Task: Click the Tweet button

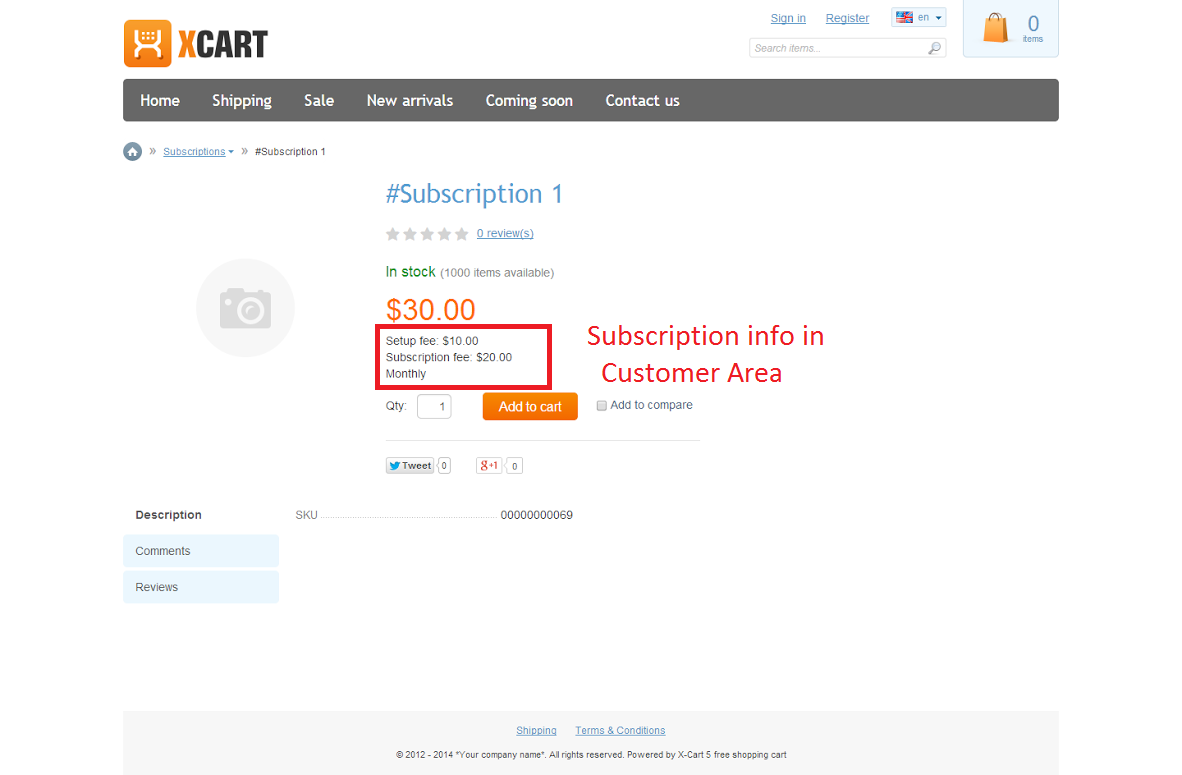Action: coord(410,466)
